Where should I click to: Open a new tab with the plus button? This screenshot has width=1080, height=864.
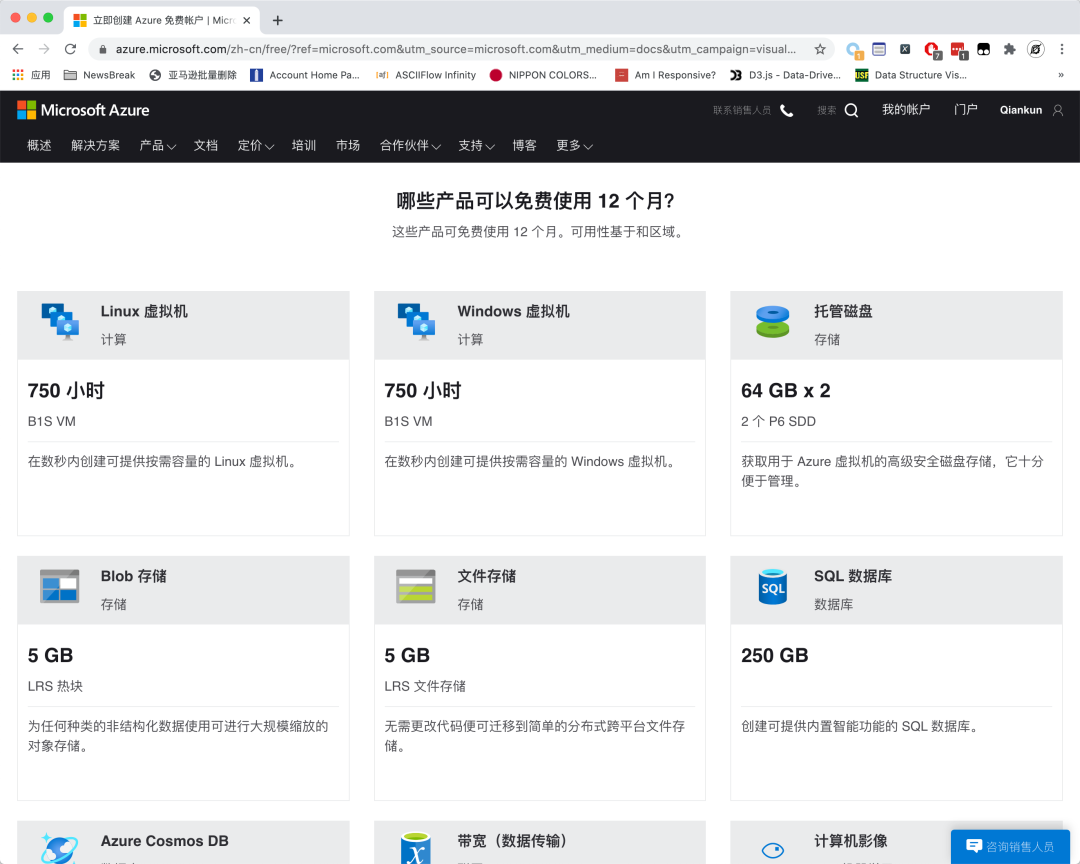(x=278, y=21)
